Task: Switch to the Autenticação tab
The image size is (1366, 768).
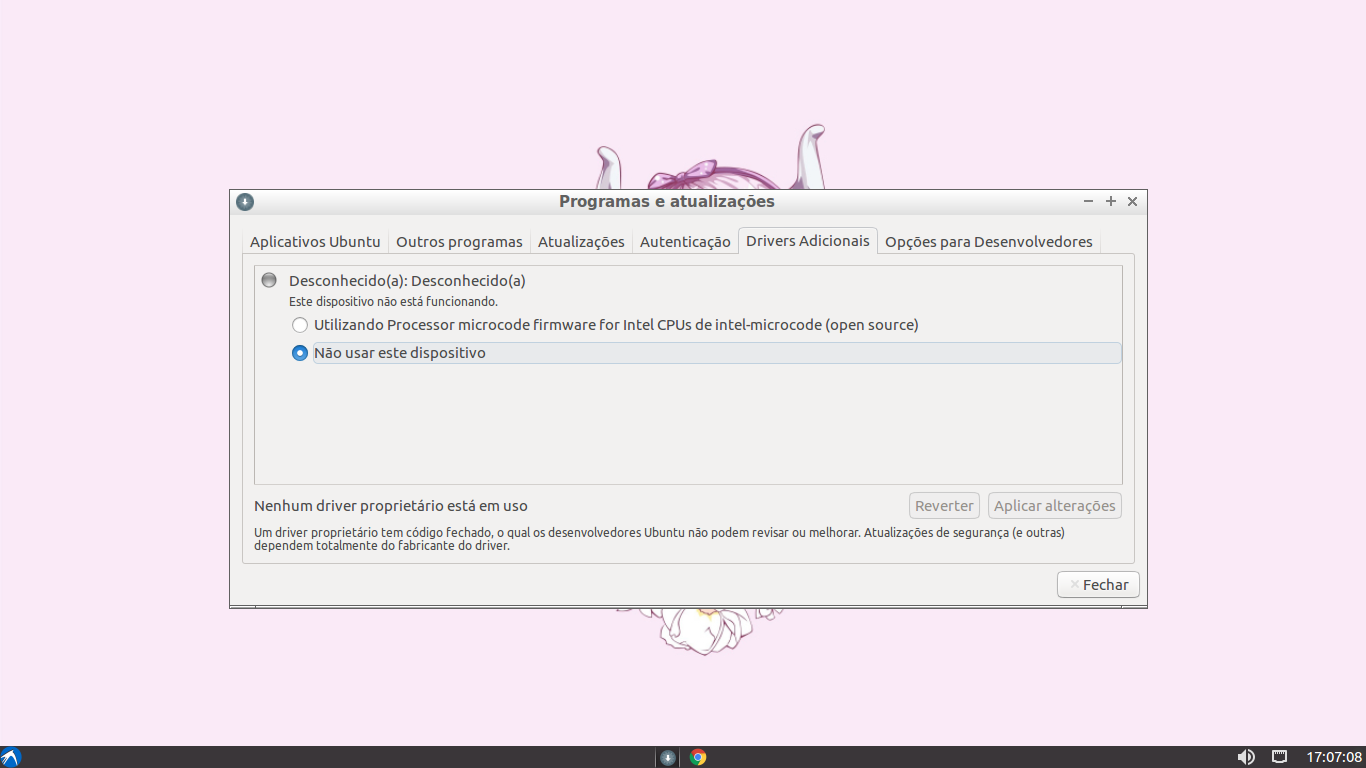Action: [x=685, y=242]
